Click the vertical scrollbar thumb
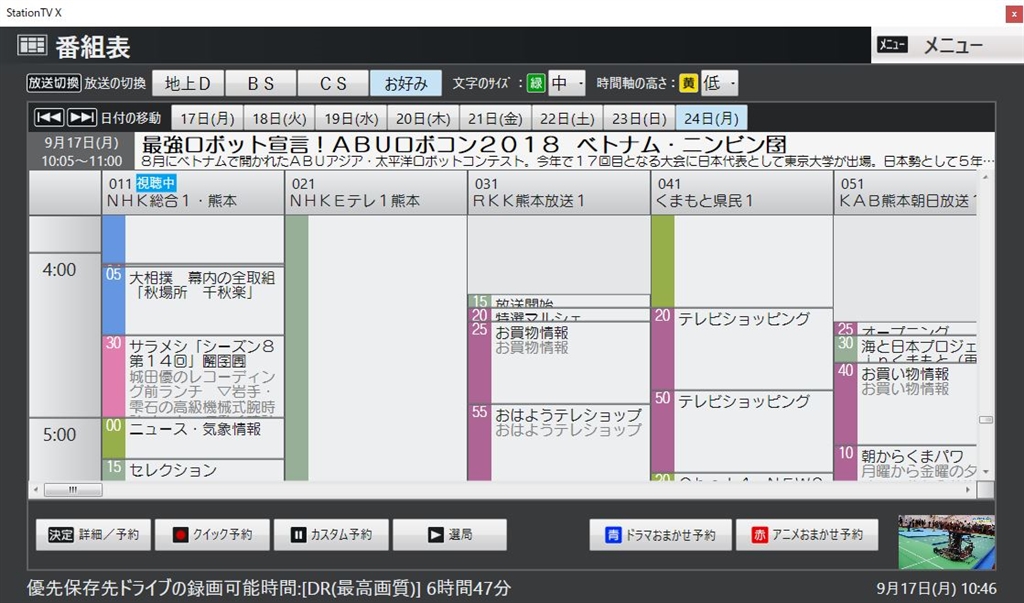 (985, 419)
